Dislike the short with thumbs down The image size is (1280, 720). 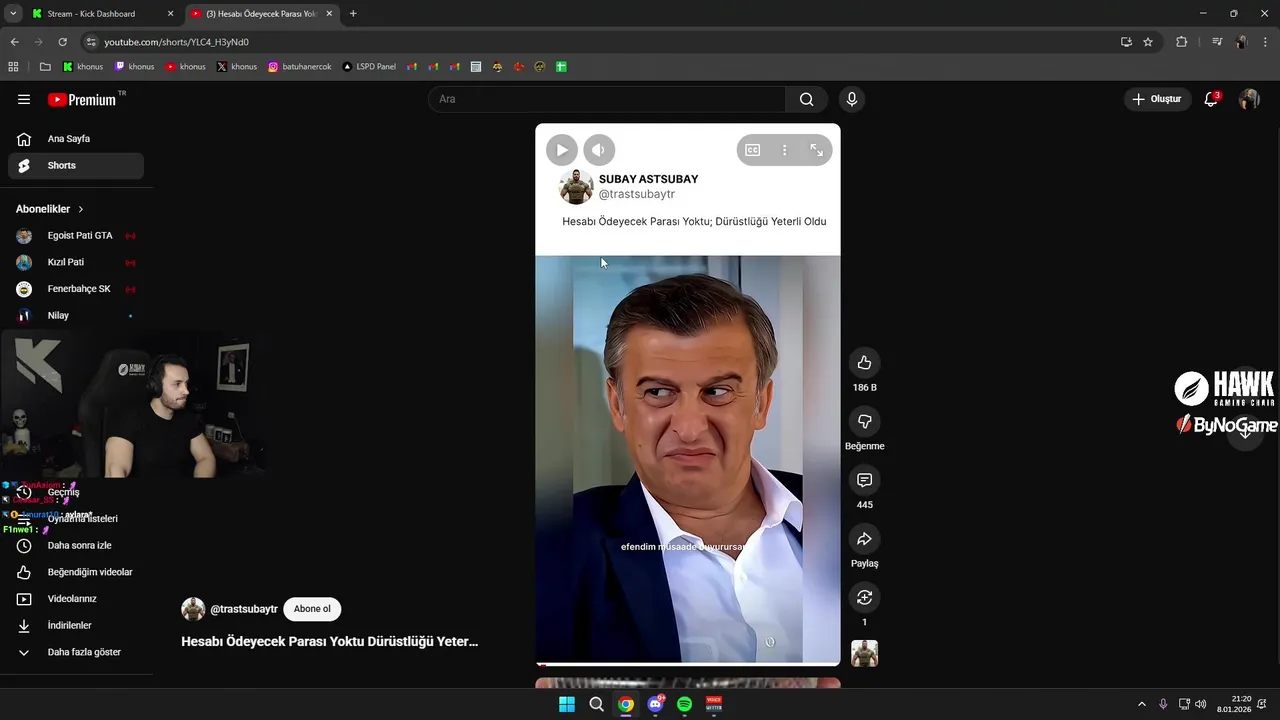point(864,421)
